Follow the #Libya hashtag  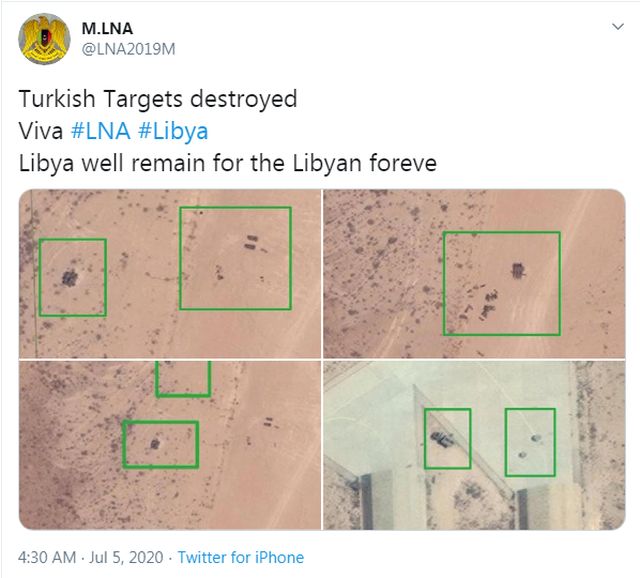tap(173, 131)
